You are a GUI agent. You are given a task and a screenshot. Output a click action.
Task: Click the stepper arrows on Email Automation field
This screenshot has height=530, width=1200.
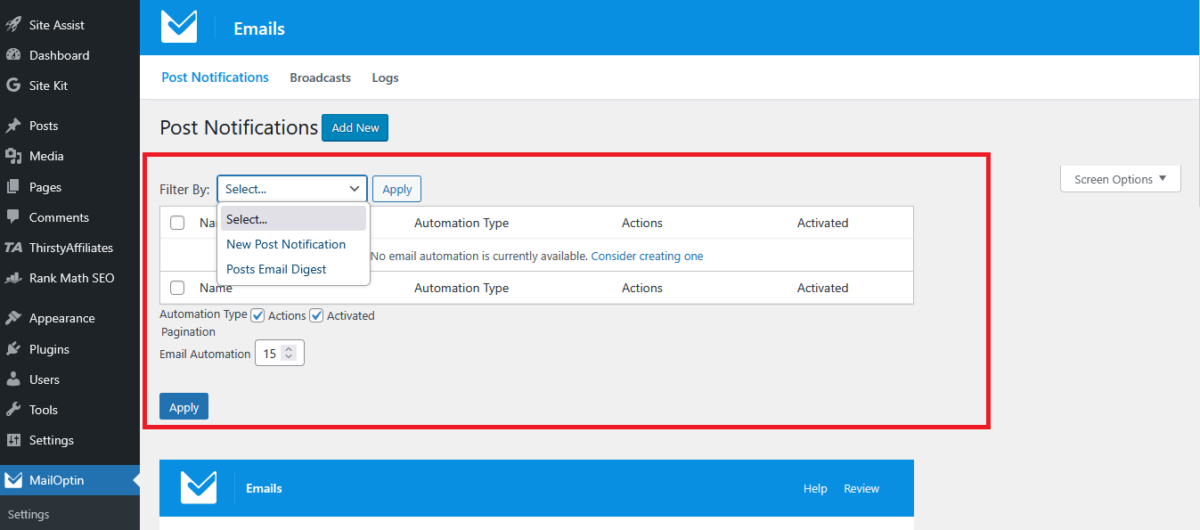click(289, 353)
